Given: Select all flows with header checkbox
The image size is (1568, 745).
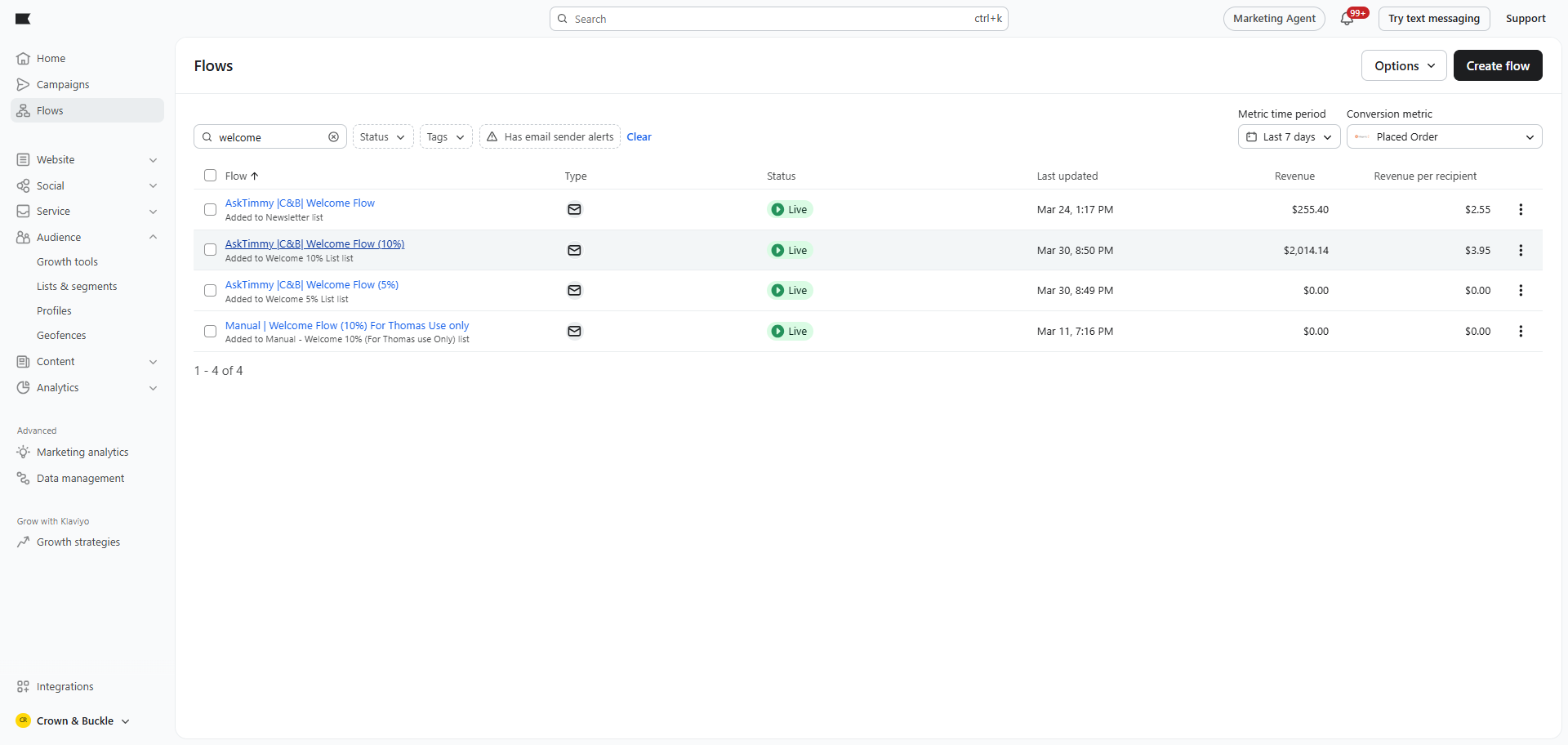Looking at the screenshot, I should [x=210, y=176].
